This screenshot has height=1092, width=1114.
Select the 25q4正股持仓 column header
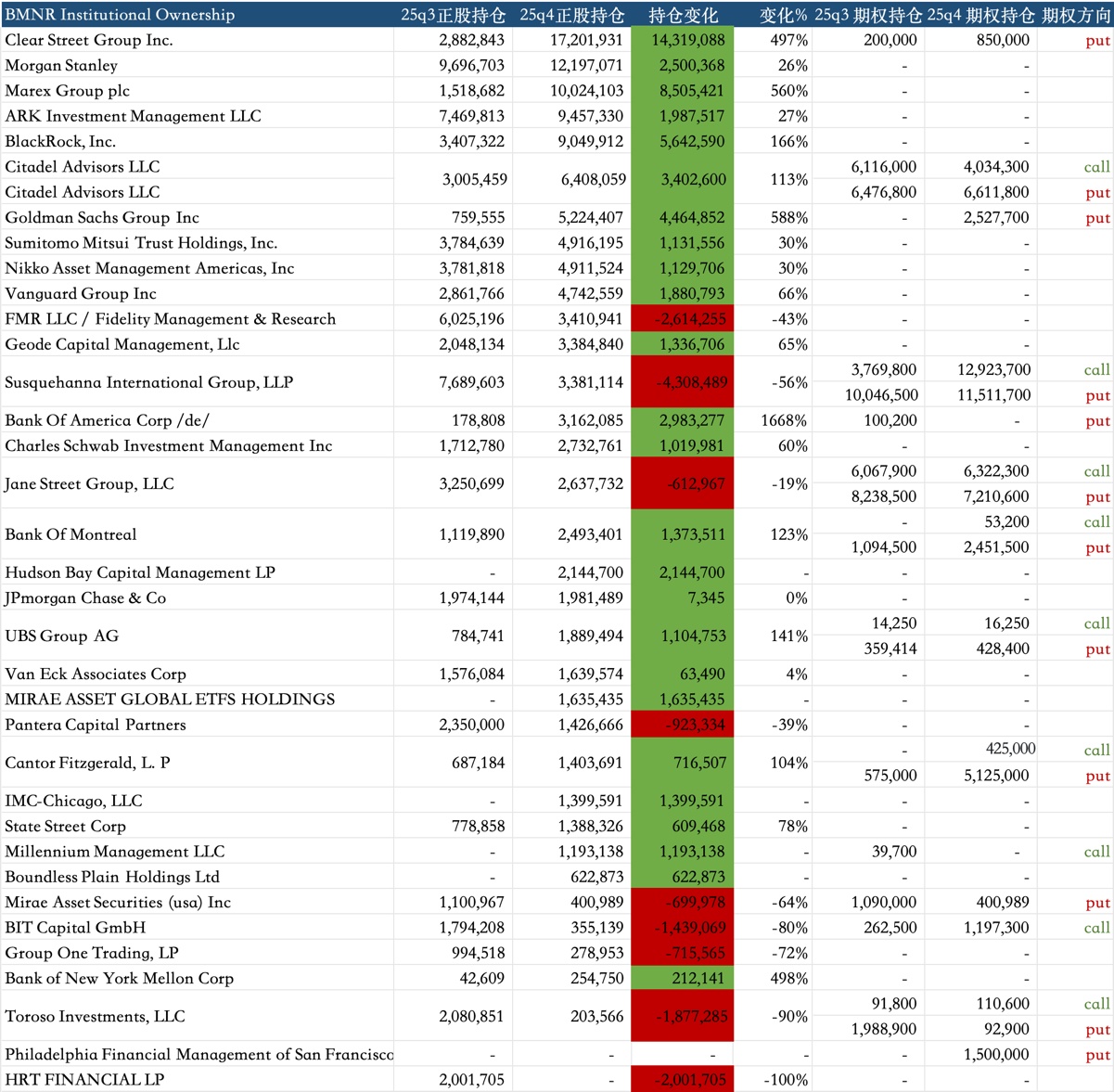[x=571, y=15]
